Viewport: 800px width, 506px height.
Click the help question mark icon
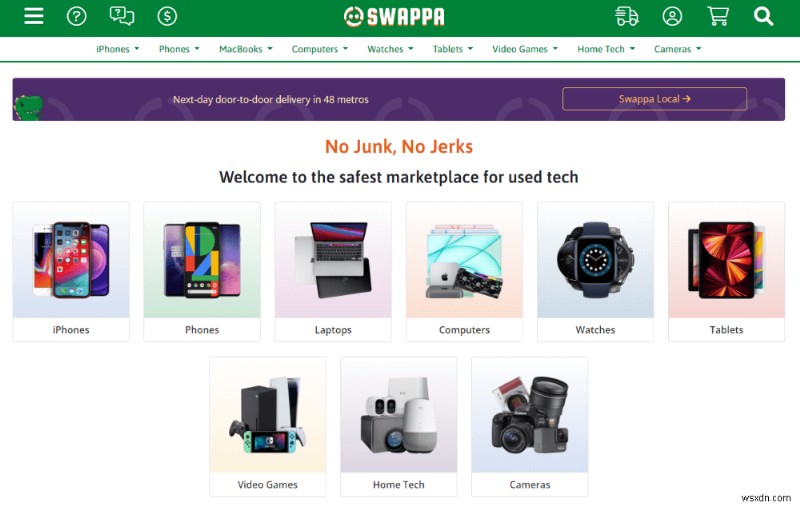click(77, 16)
